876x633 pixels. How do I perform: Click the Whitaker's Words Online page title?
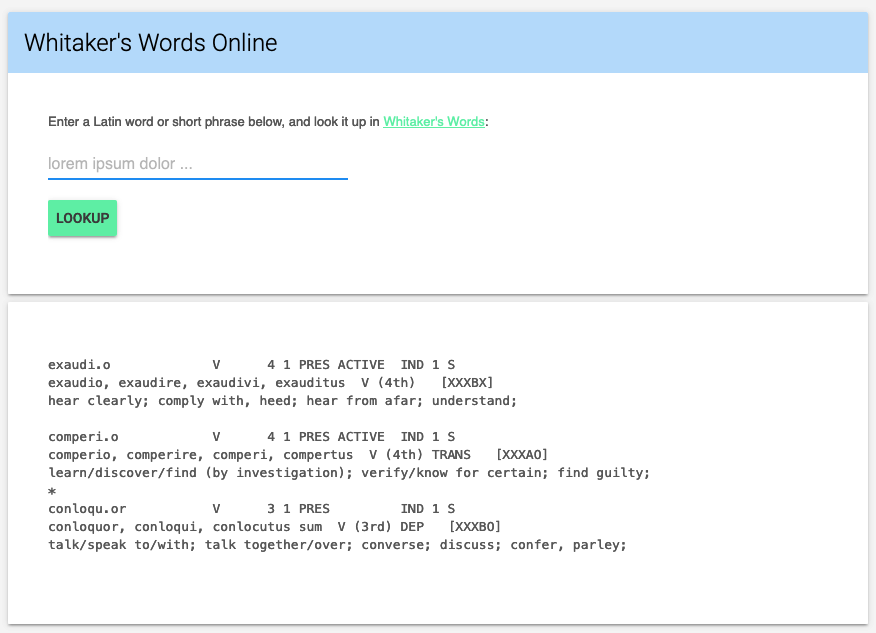point(150,43)
